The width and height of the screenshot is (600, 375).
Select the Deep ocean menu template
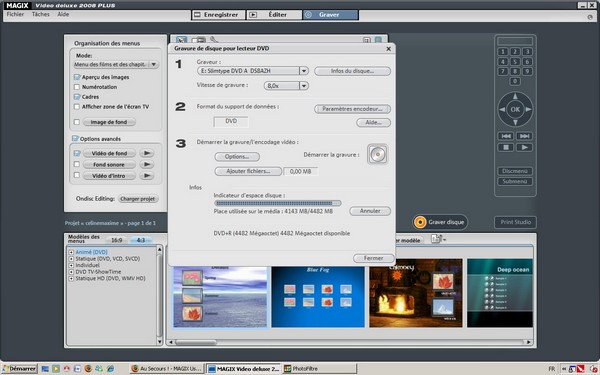tap(500, 293)
